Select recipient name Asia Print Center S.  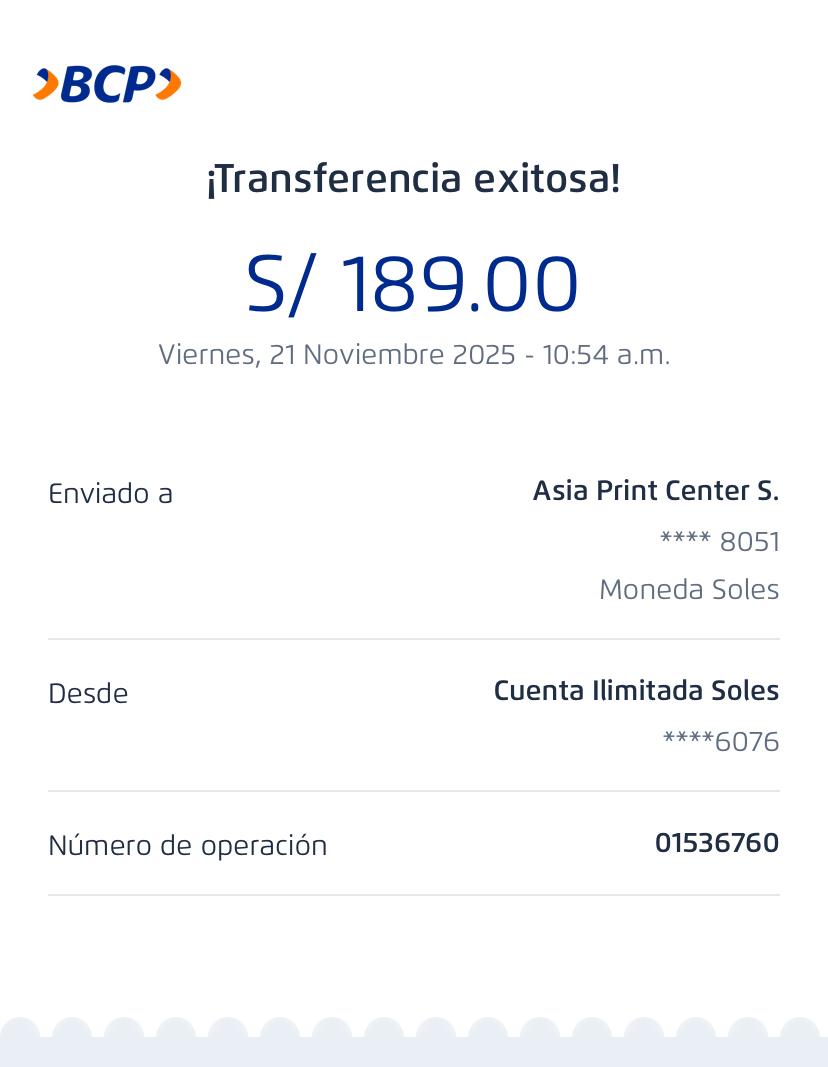pyautogui.click(x=655, y=491)
